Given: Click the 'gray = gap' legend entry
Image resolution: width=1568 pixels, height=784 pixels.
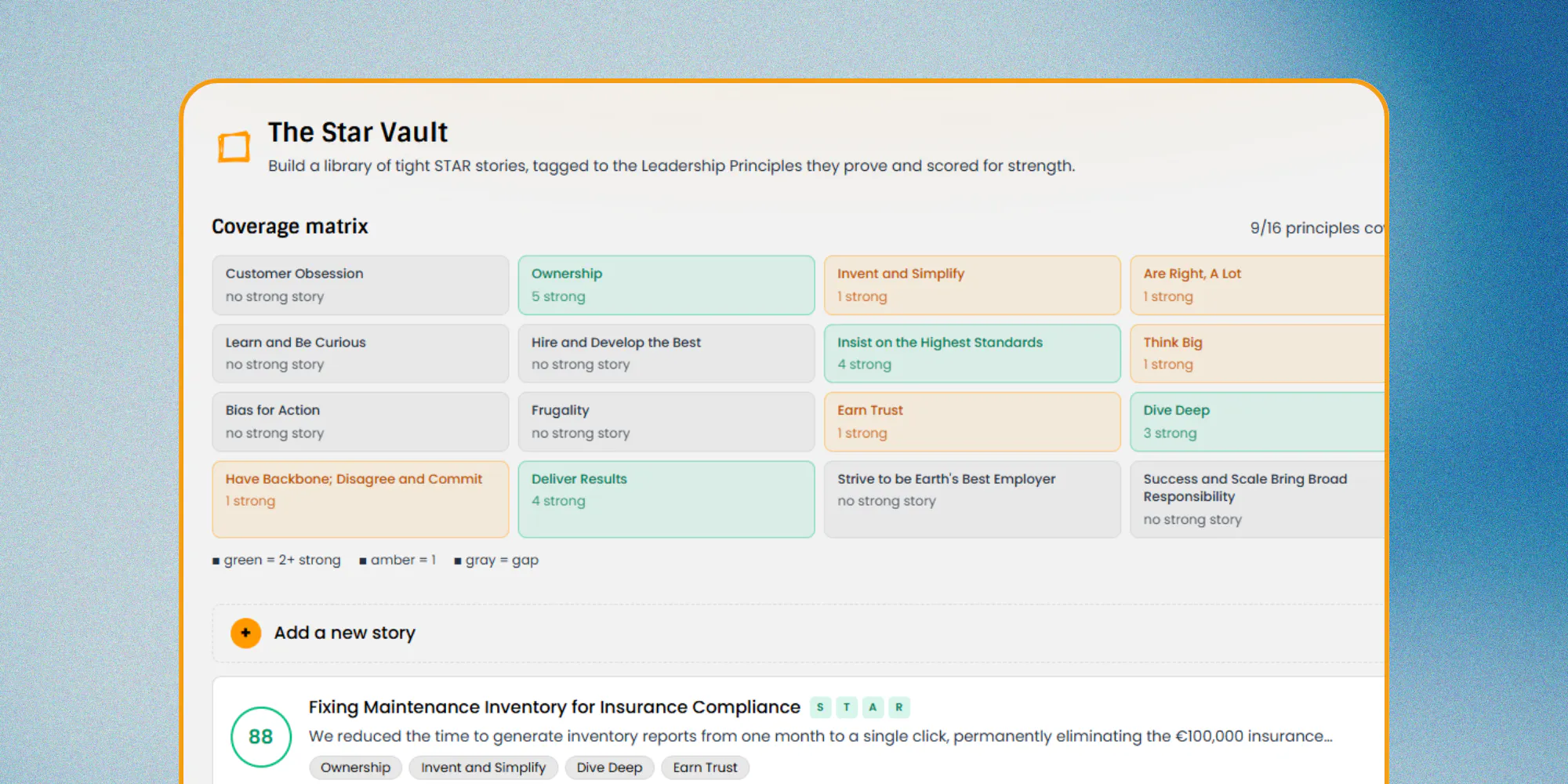Looking at the screenshot, I should [x=495, y=560].
